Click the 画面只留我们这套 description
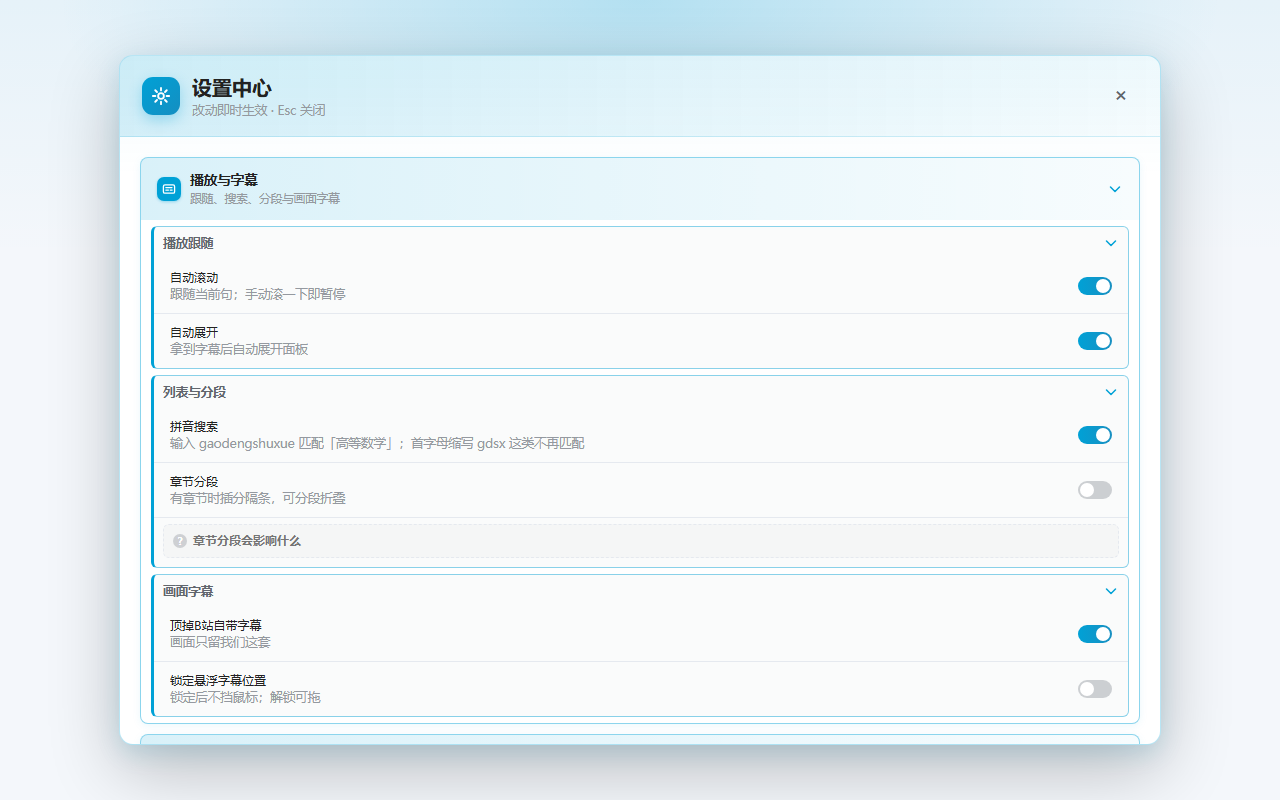Image resolution: width=1280 pixels, height=800 pixels. tap(220, 642)
